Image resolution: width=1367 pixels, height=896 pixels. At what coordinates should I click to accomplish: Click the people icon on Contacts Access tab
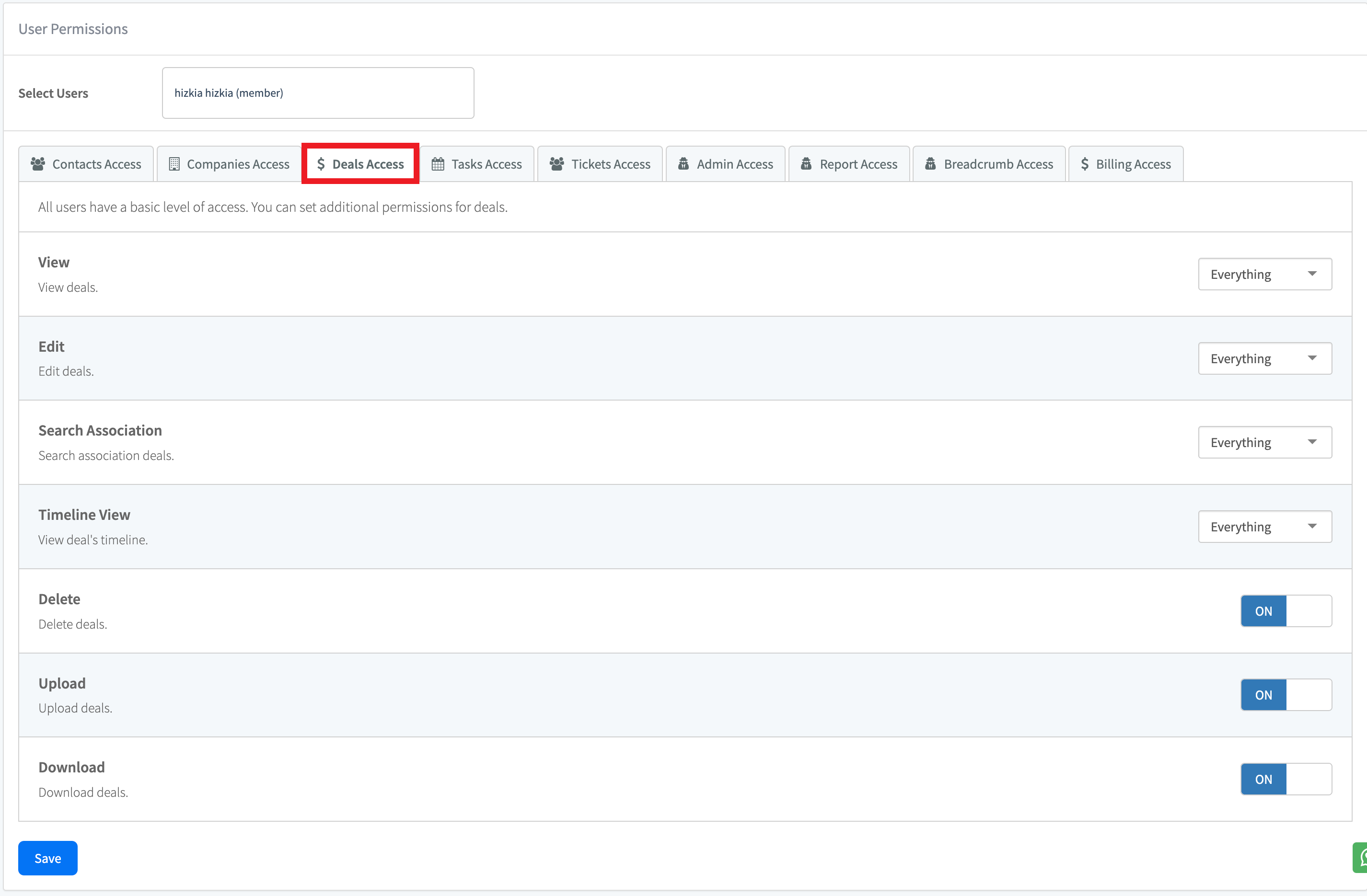pyautogui.click(x=38, y=164)
